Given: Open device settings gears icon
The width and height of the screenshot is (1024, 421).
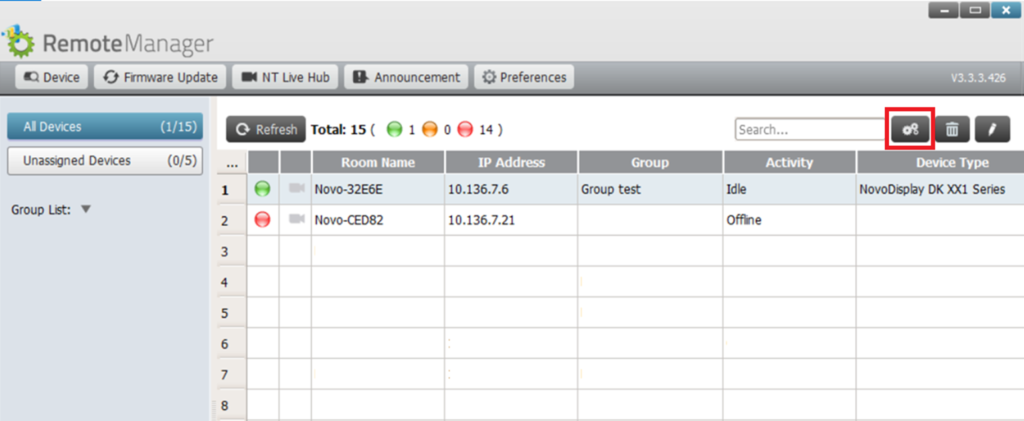Looking at the screenshot, I should coord(910,129).
